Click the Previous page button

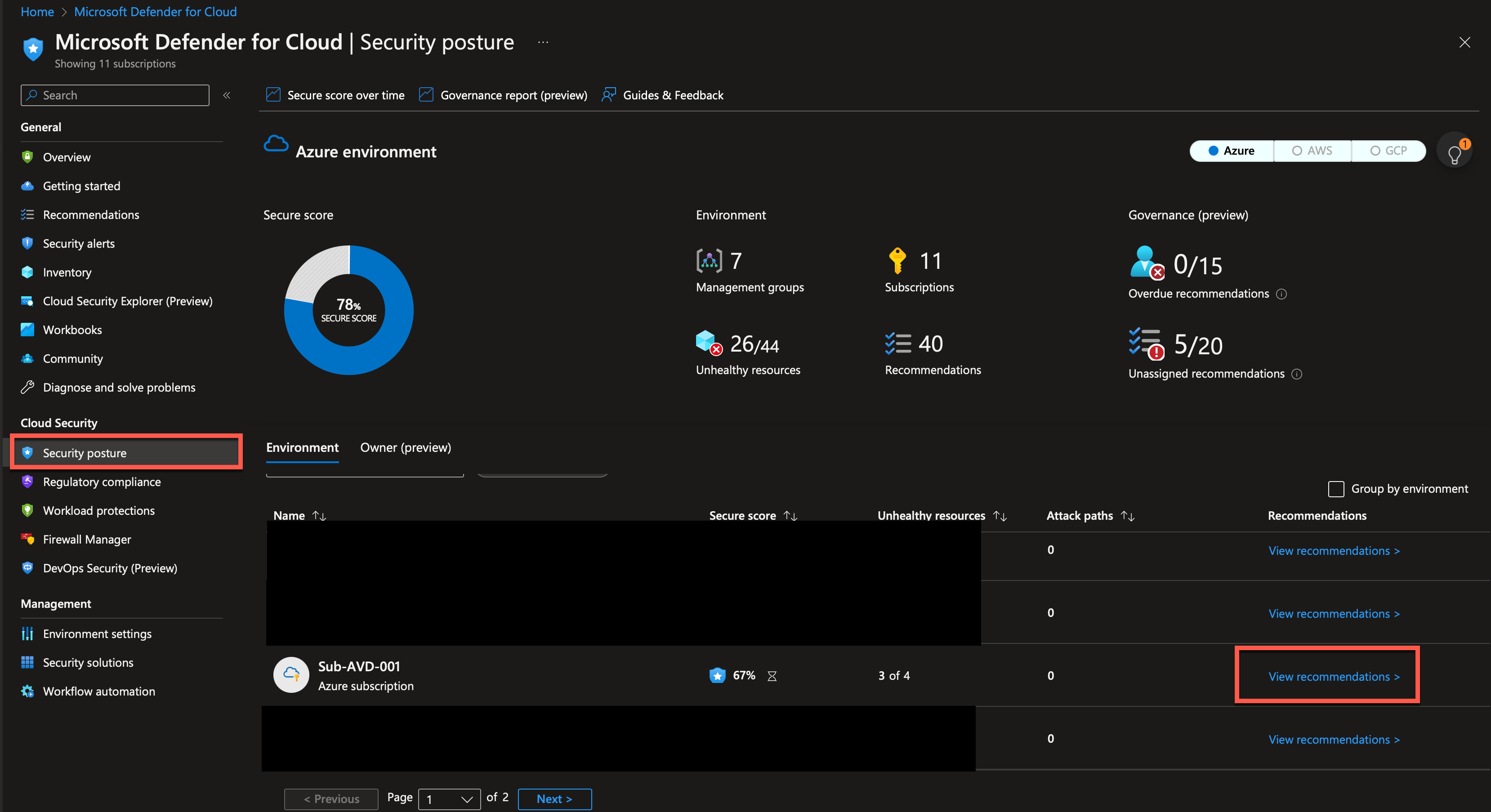pos(331,799)
